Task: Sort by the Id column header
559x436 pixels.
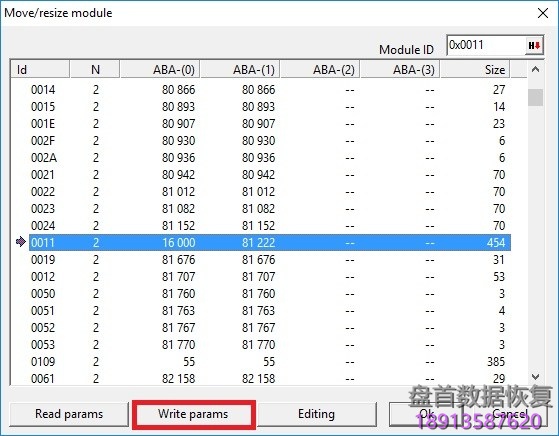Action: pyautogui.click(x=40, y=69)
